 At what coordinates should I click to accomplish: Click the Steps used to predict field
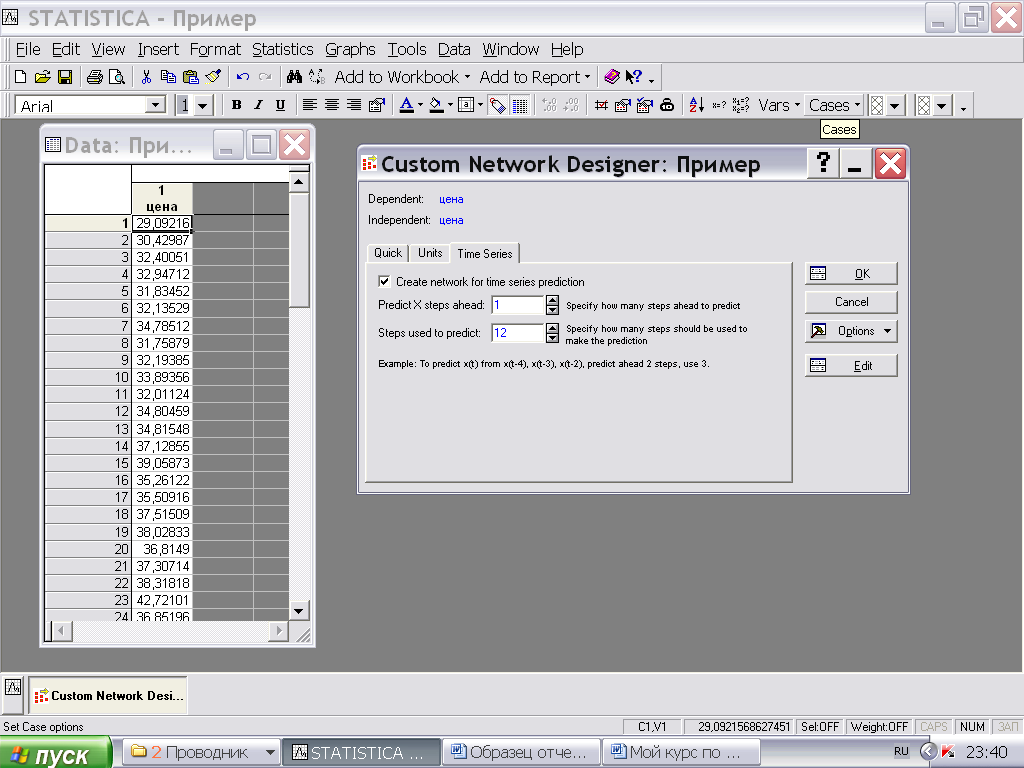click(518, 333)
